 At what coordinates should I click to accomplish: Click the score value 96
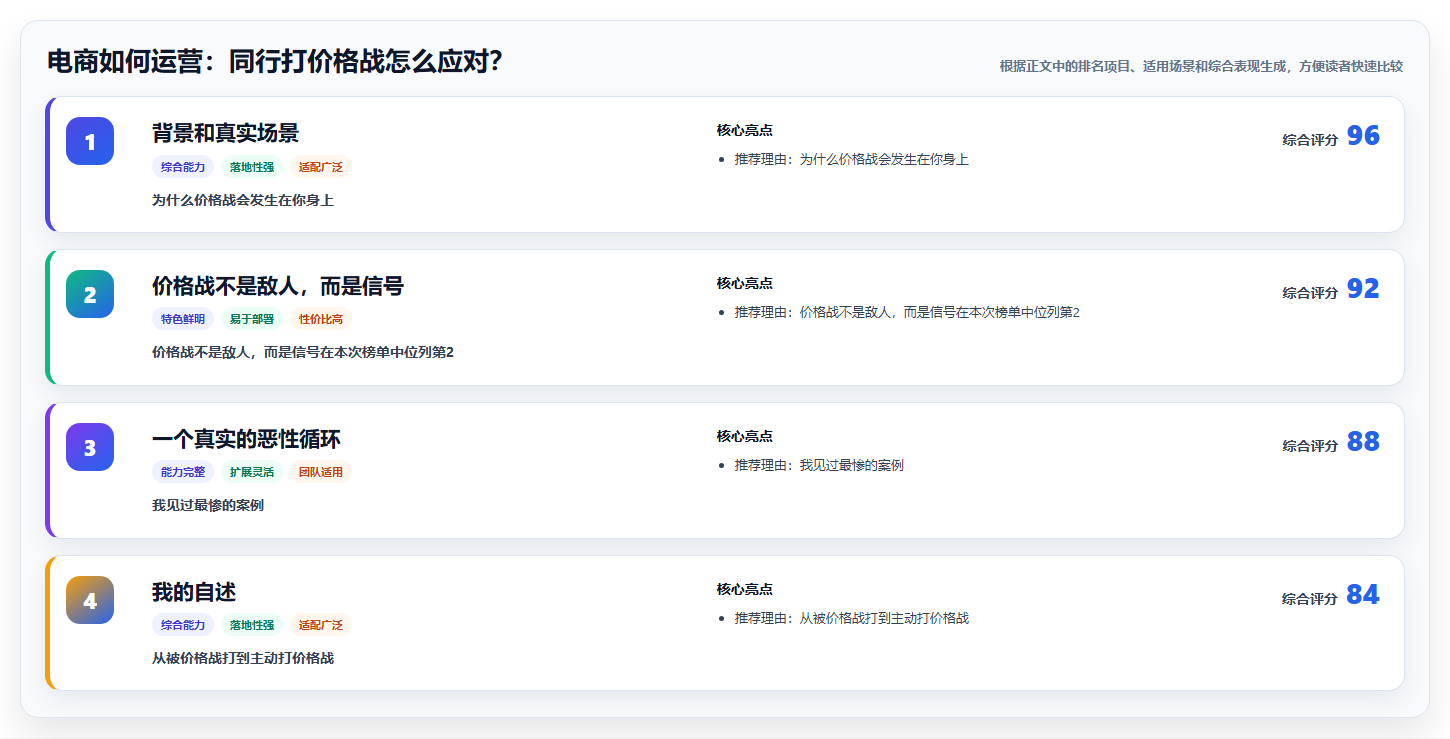click(1363, 136)
